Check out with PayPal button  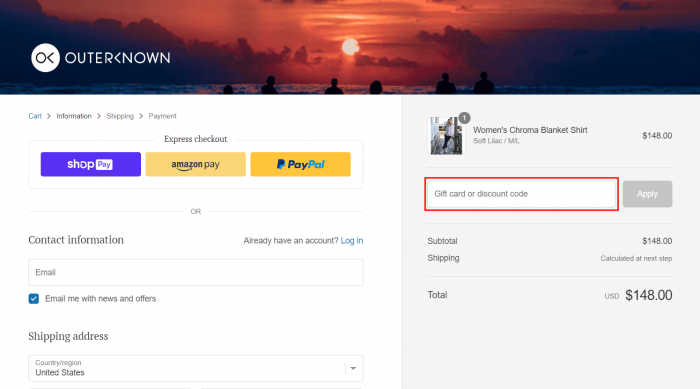pyautogui.click(x=300, y=164)
